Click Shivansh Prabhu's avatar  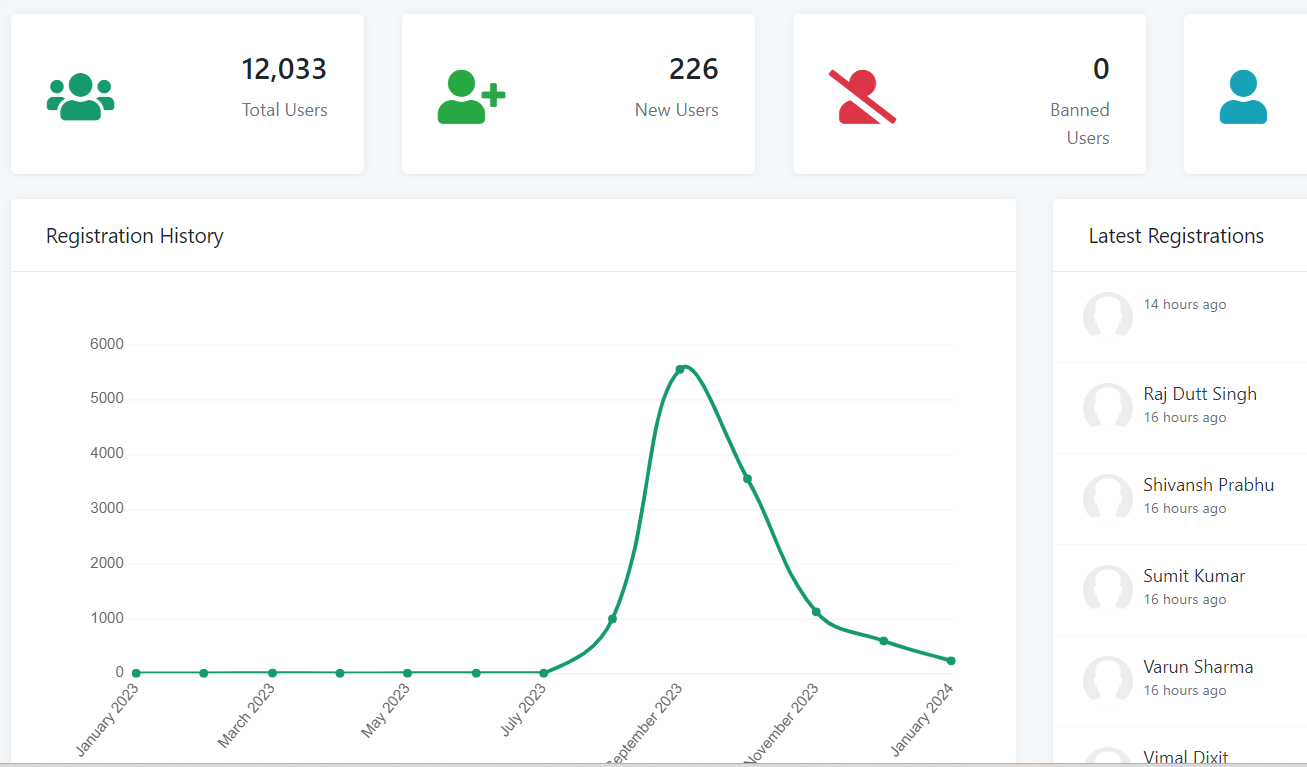click(1108, 497)
